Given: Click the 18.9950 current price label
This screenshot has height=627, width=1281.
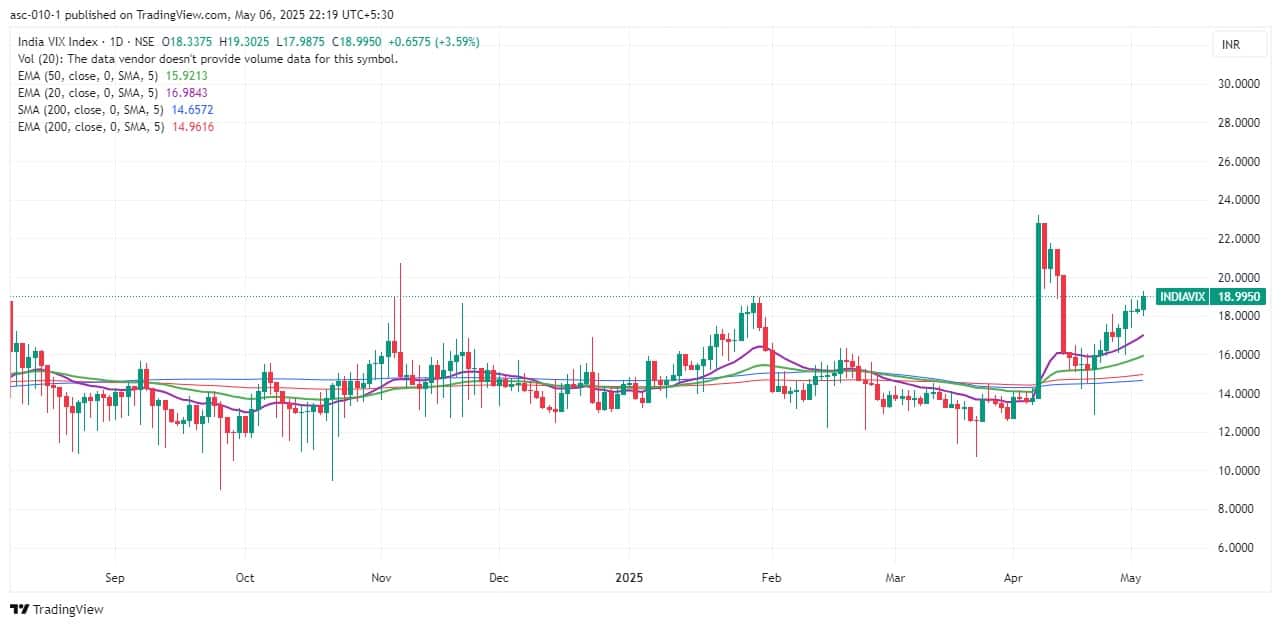Looking at the screenshot, I should (x=1237, y=297).
